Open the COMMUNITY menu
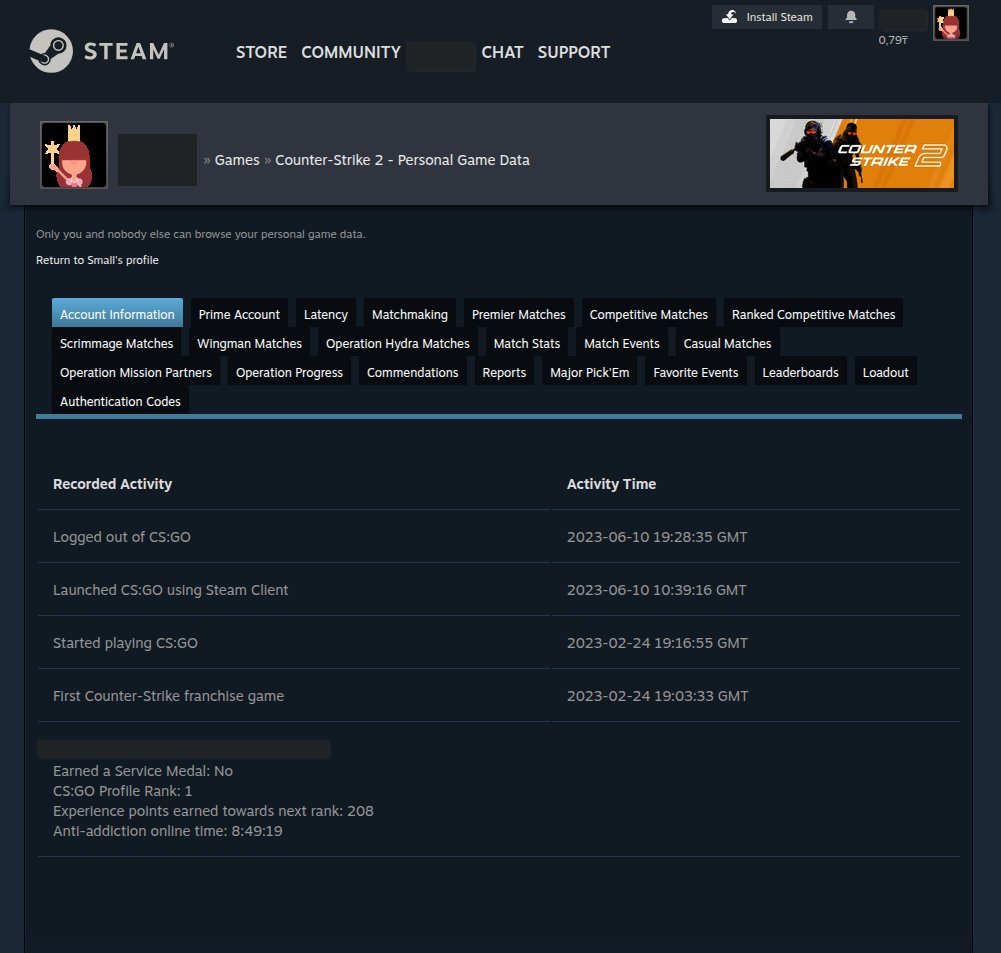This screenshot has height=953, width=1001. 351,52
